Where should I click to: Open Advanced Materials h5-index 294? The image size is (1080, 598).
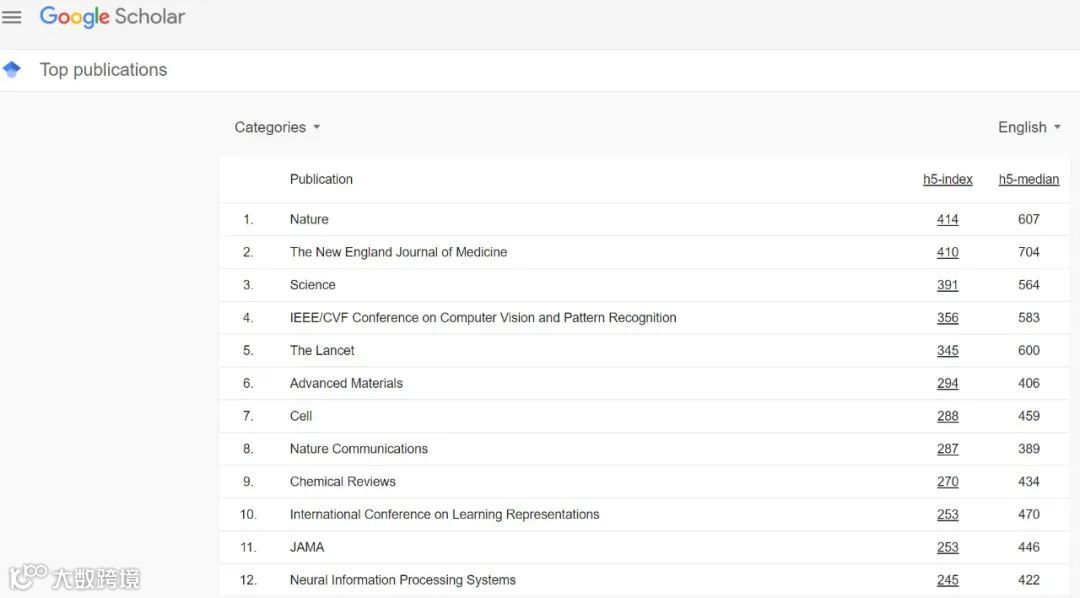[947, 384]
